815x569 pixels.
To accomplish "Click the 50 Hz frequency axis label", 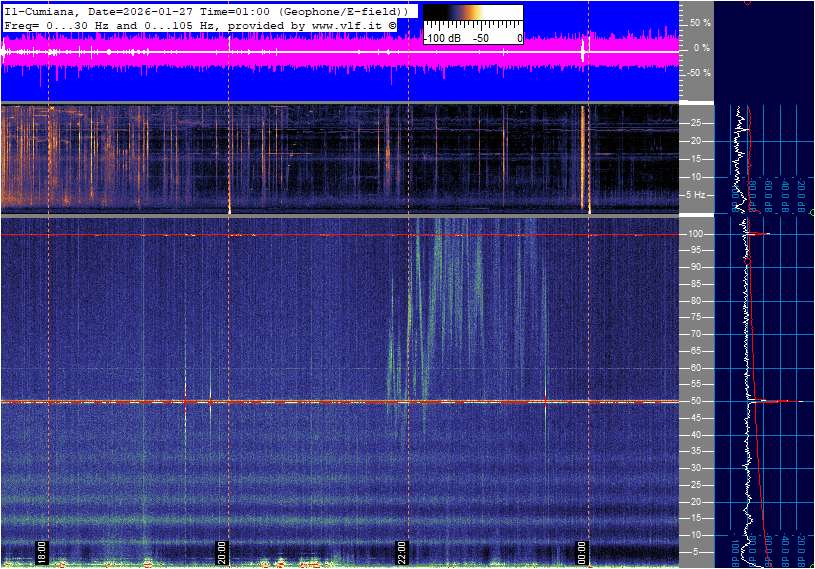I will pos(697,401).
